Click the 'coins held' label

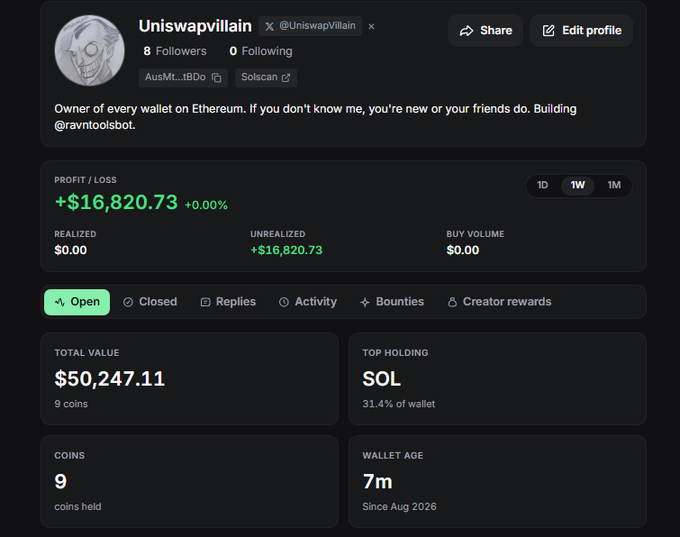click(78, 507)
